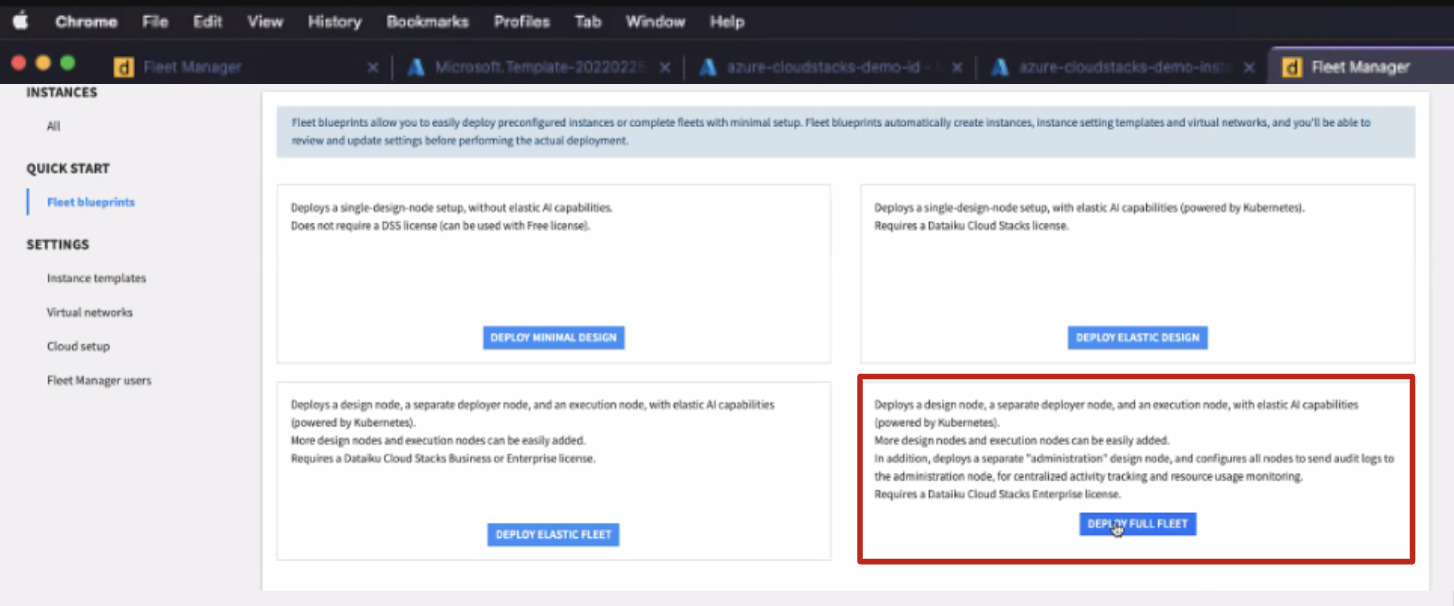The width and height of the screenshot is (1454, 606).
Task: Open the Help menu
Action: pos(727,21)
